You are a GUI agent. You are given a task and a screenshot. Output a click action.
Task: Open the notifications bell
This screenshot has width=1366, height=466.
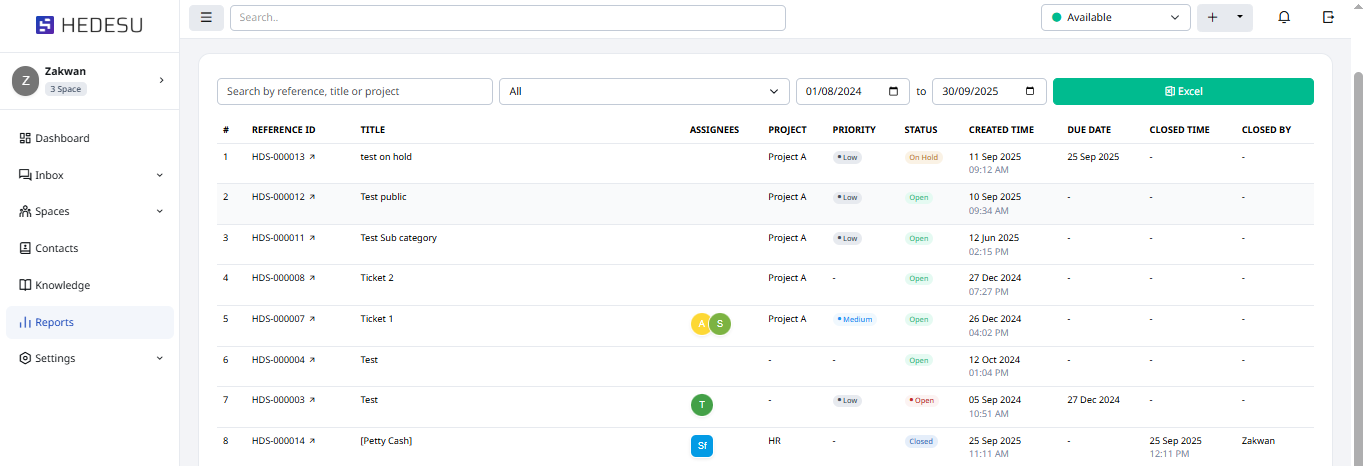pyautogui.click(x=1284, y=18)
